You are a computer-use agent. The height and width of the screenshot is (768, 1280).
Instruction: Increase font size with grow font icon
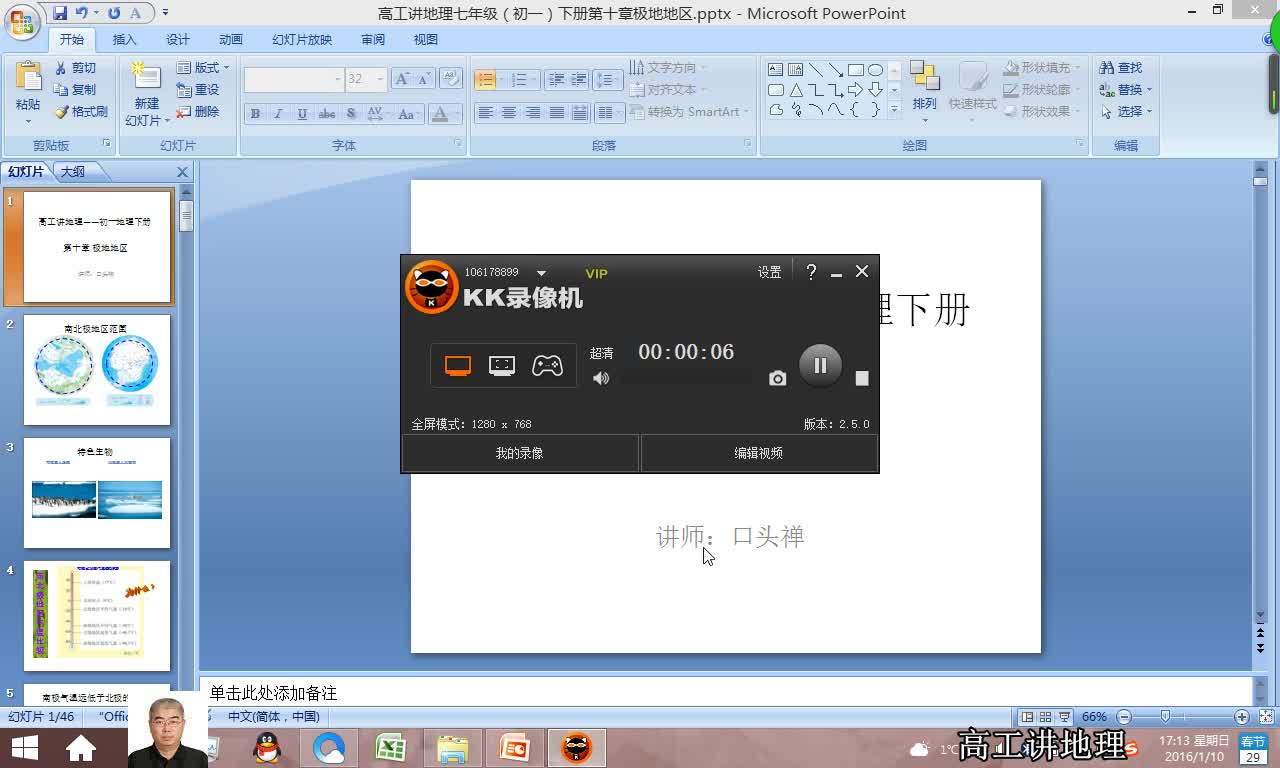point(402,79)
